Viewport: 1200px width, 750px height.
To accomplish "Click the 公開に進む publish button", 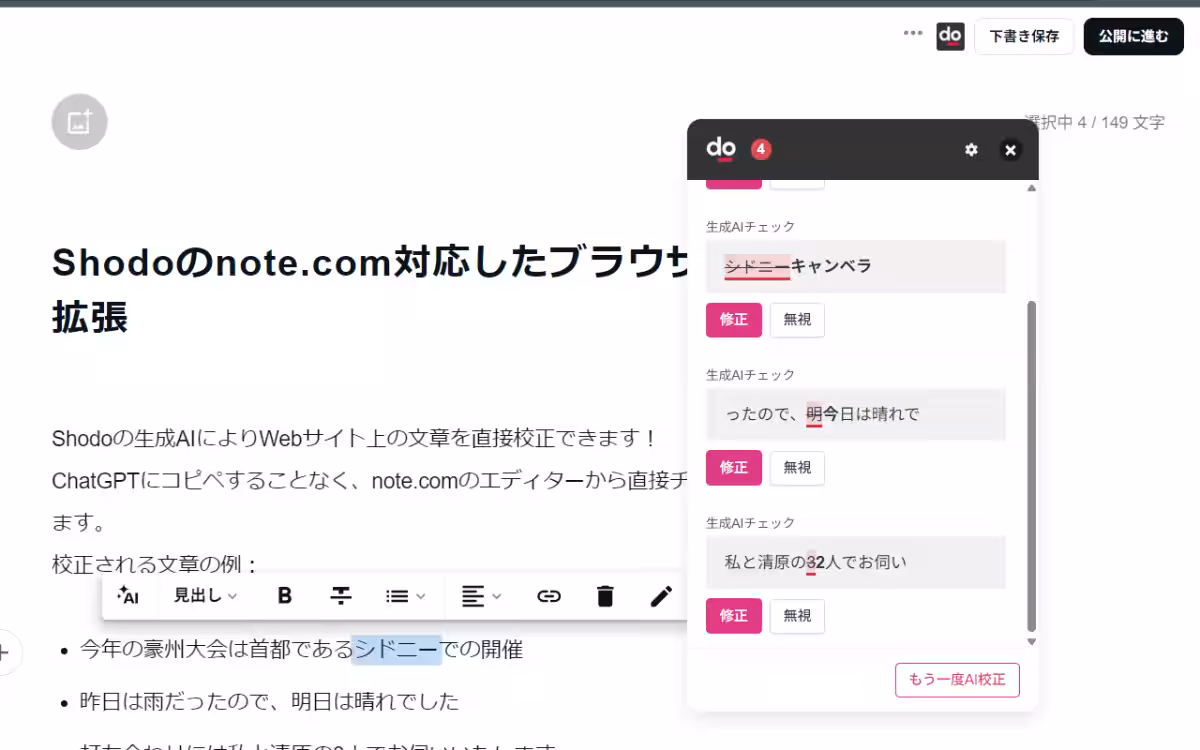I will [1133, 35].
